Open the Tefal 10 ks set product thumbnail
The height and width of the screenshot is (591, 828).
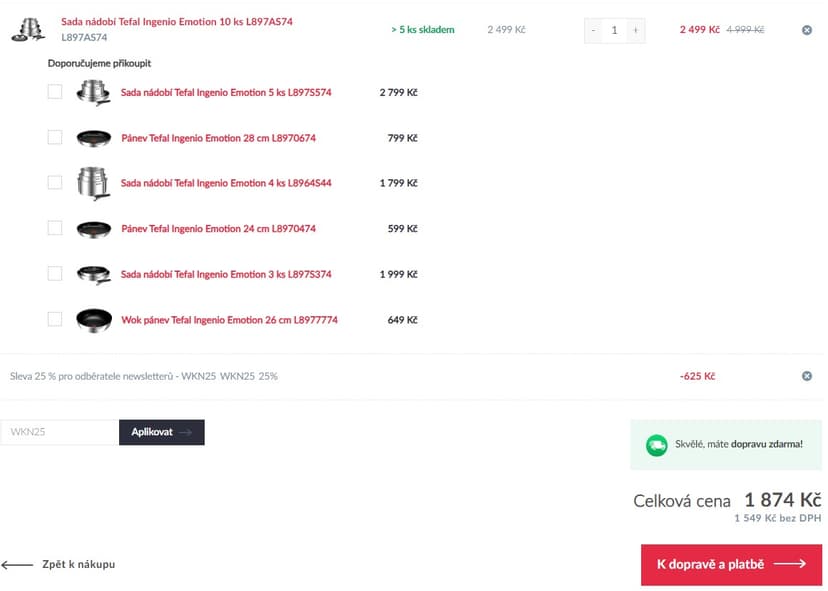(x=29, y=30)
